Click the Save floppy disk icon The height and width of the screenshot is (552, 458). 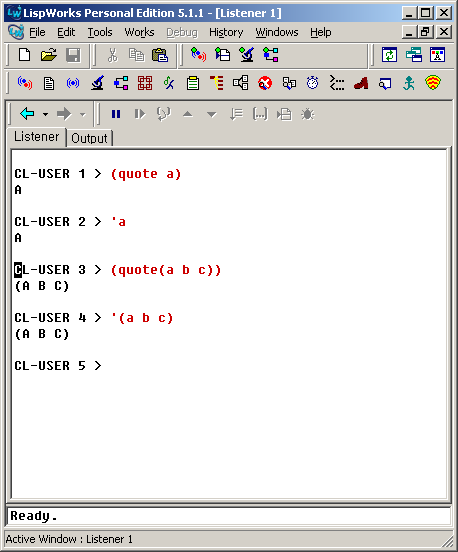pos(73,55)
